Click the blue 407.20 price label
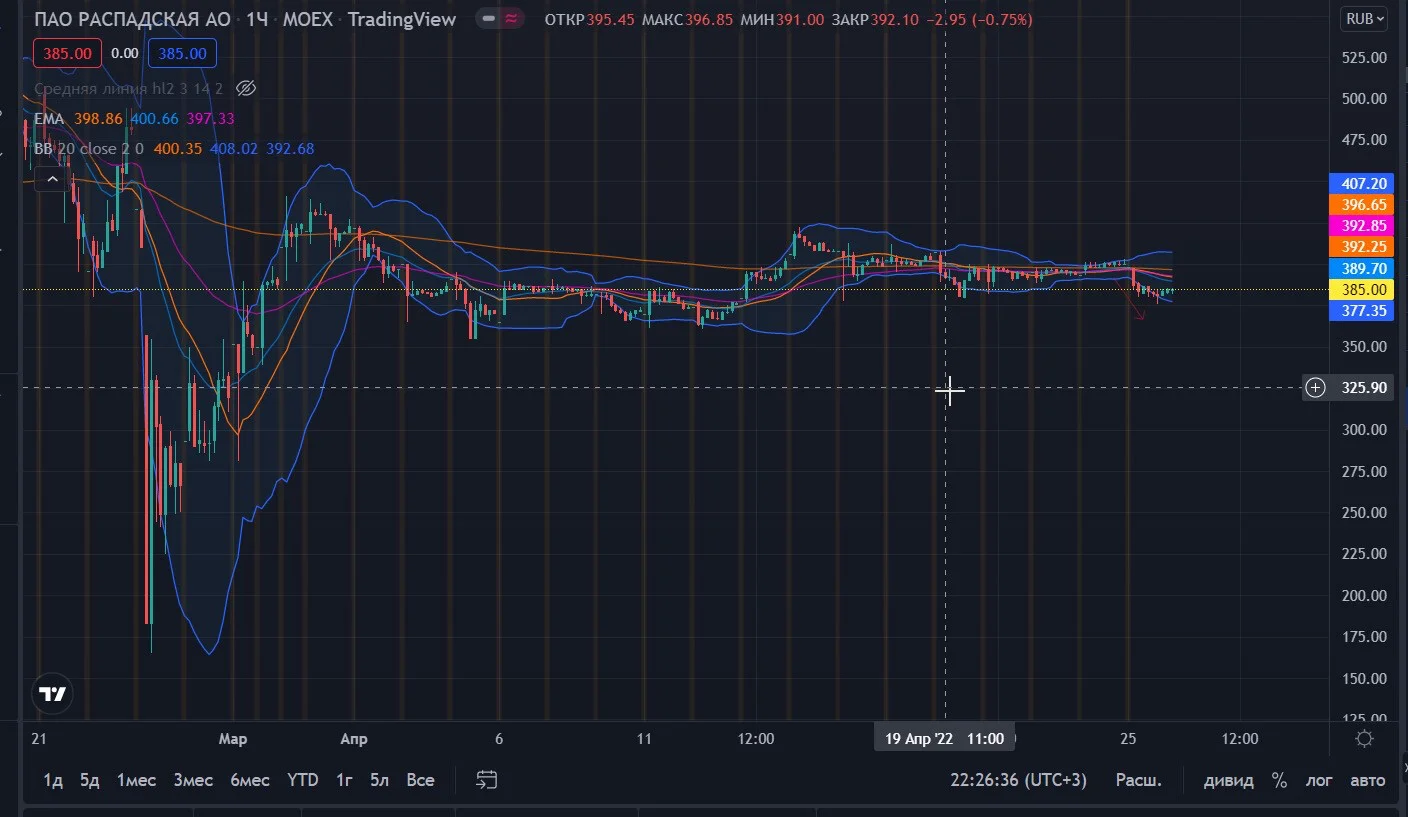Image resolution: width=1408 pixels, height=817 pixels. [x=1361, y=184]
